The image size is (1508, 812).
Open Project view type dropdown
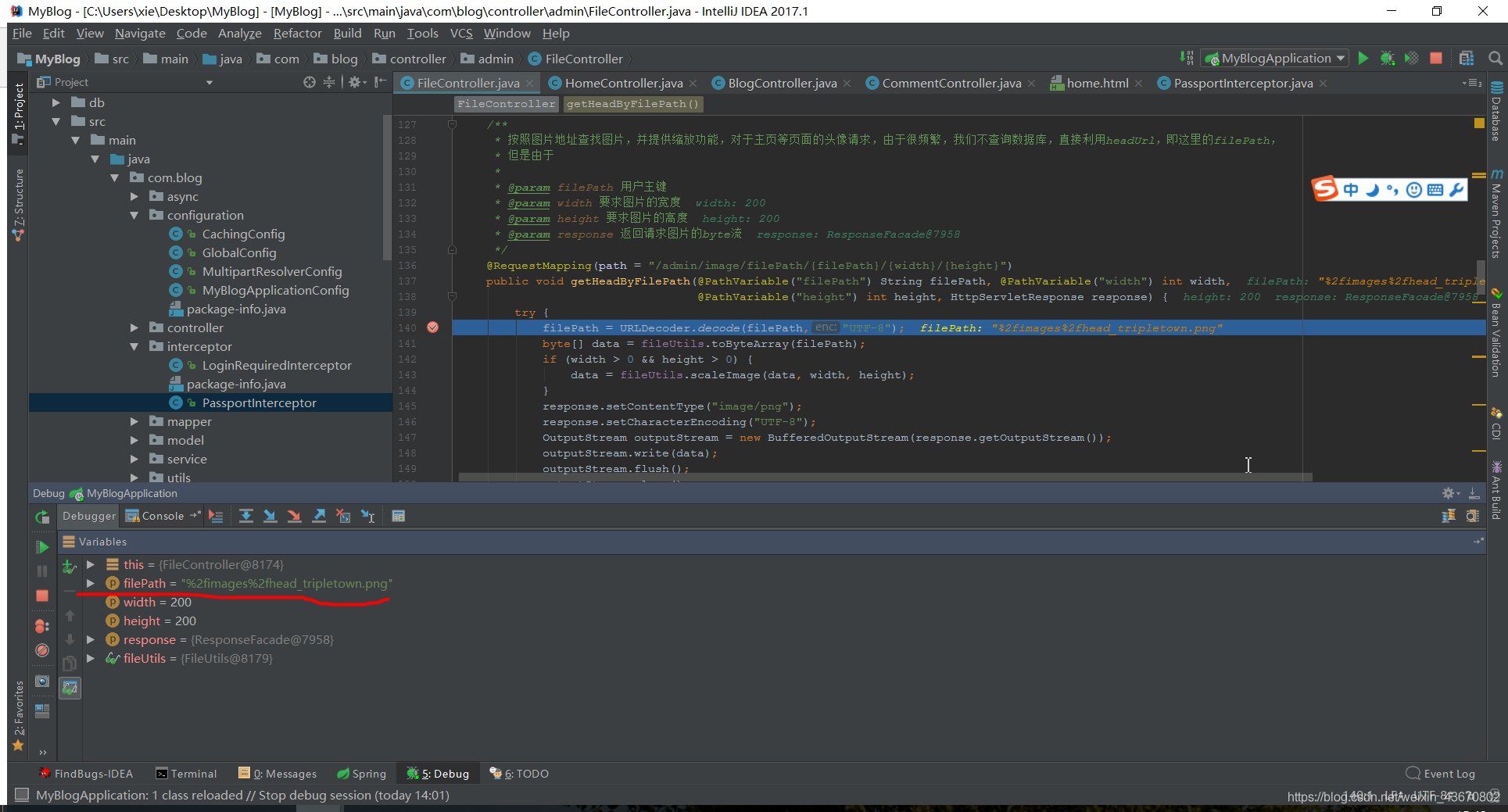pos(209,82)
